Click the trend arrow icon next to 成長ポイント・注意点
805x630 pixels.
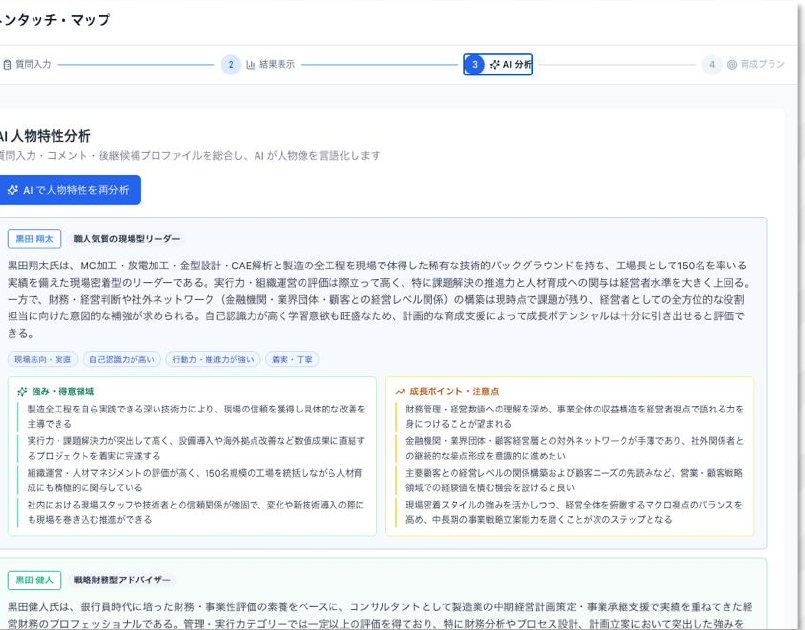[400, 392]
